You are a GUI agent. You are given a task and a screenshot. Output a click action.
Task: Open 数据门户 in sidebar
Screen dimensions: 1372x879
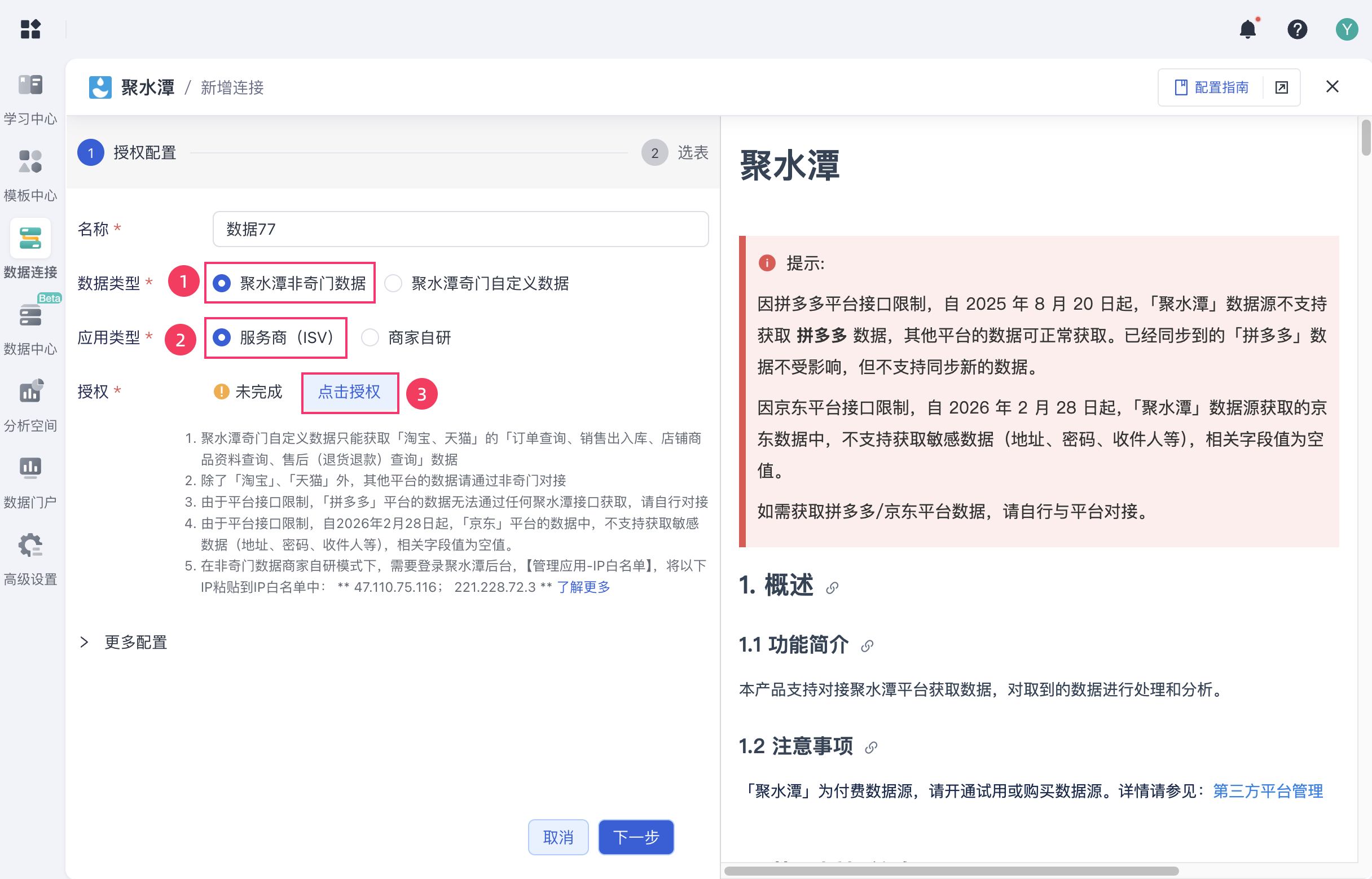pos(30,483)
